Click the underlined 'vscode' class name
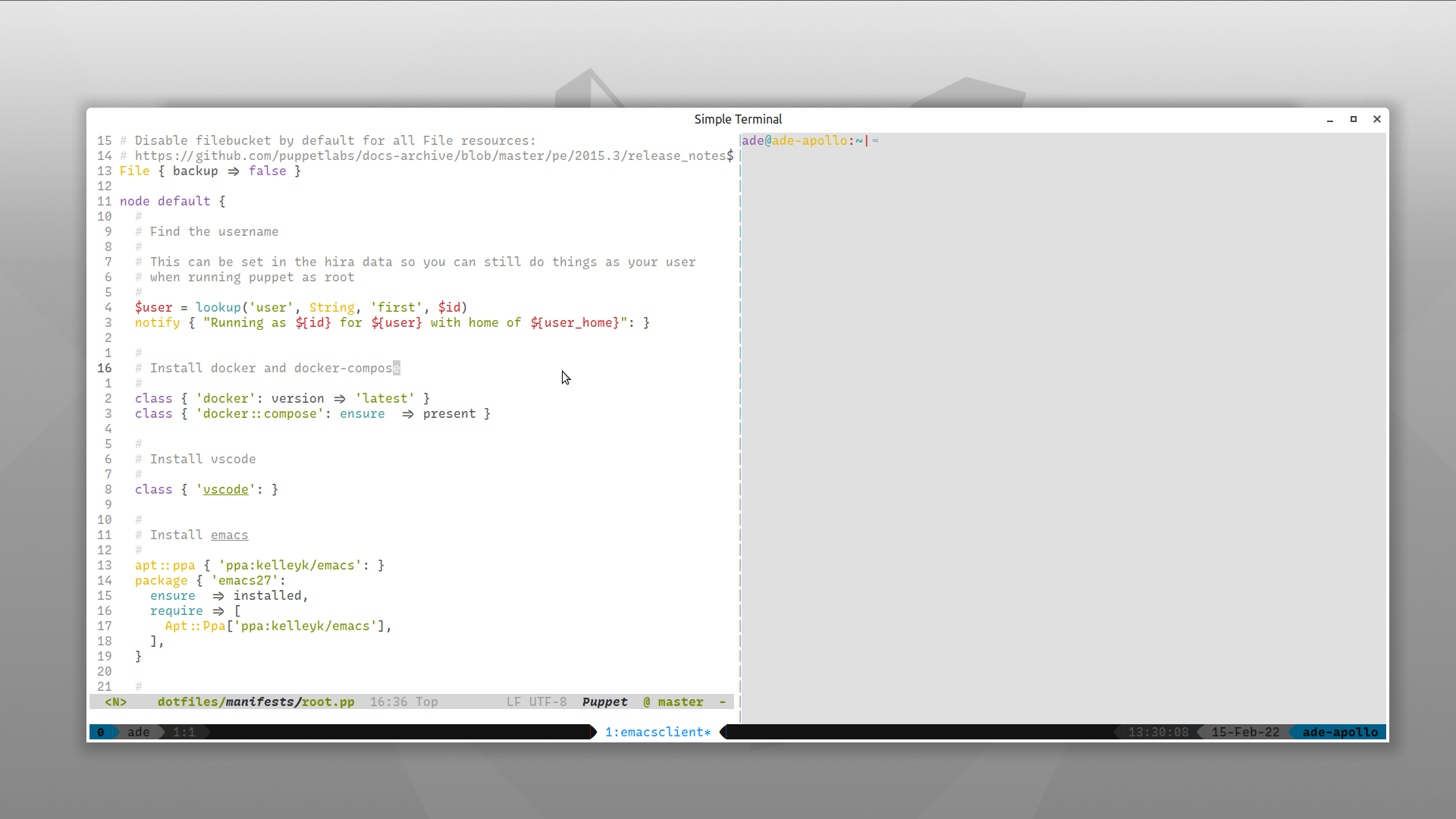Viewport: 1456px width, 819px height. coord(225,489)
